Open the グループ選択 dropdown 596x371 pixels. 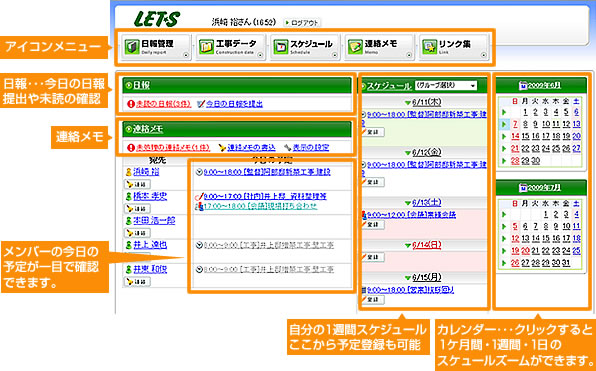coord(446,86)
